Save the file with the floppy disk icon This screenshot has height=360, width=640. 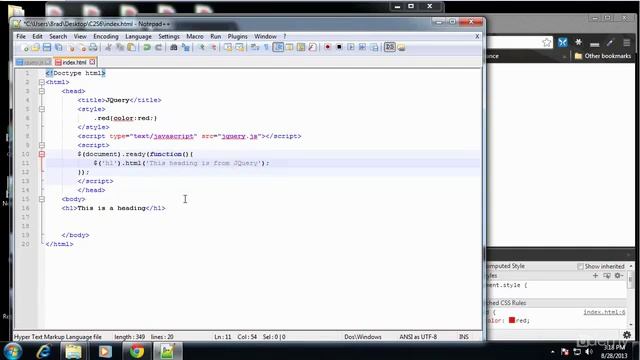pyautogui.click(x=47, y=47)
